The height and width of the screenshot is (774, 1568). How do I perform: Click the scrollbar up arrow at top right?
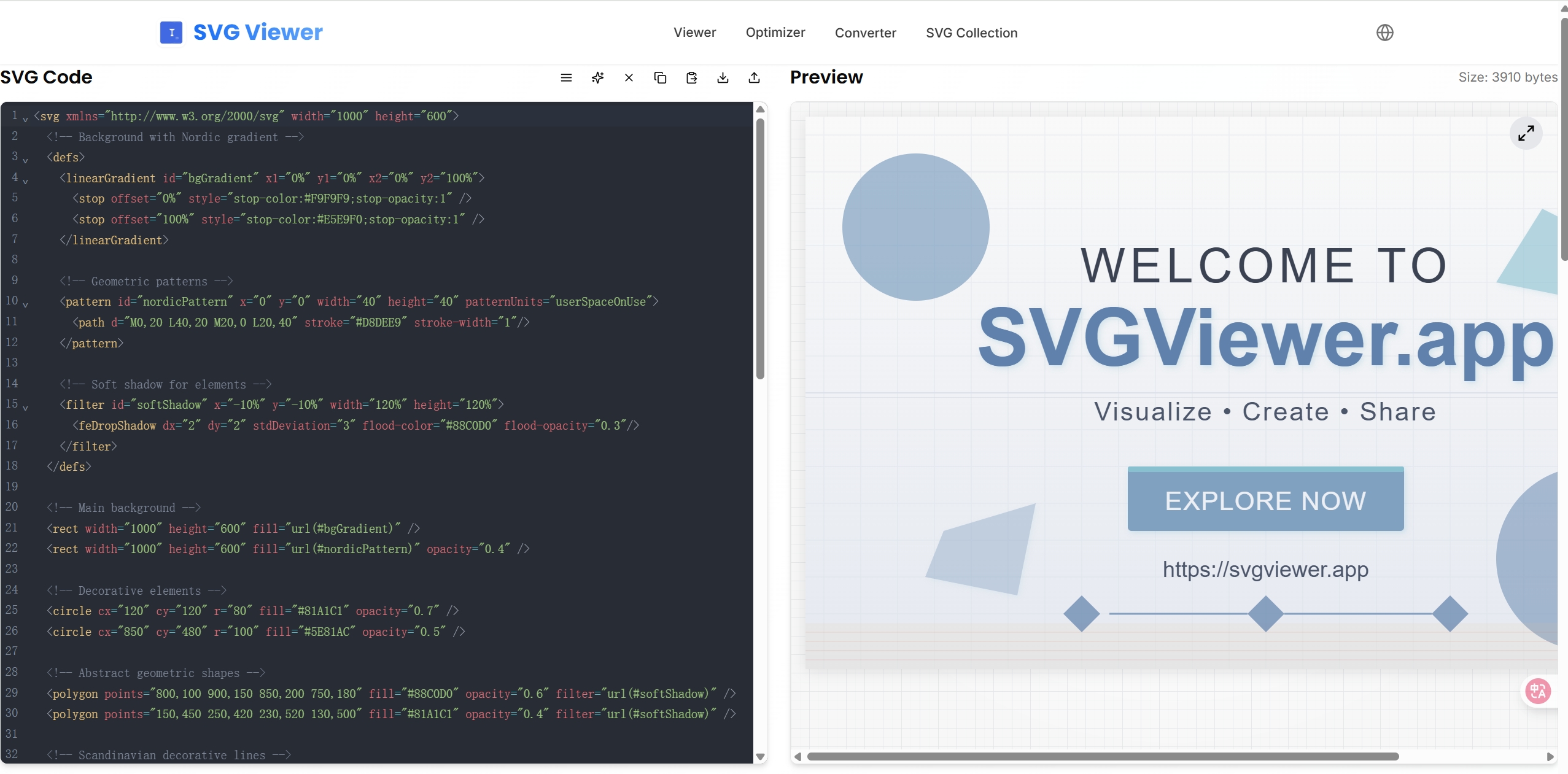pyautogui.click(x=1562, y=8)
